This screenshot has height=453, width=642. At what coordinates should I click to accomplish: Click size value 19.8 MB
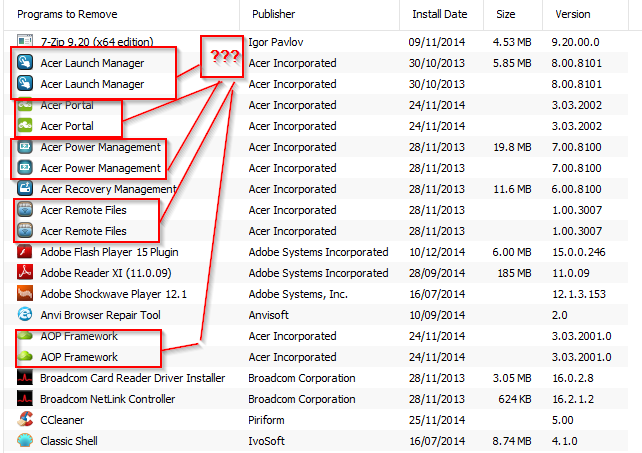512,147
